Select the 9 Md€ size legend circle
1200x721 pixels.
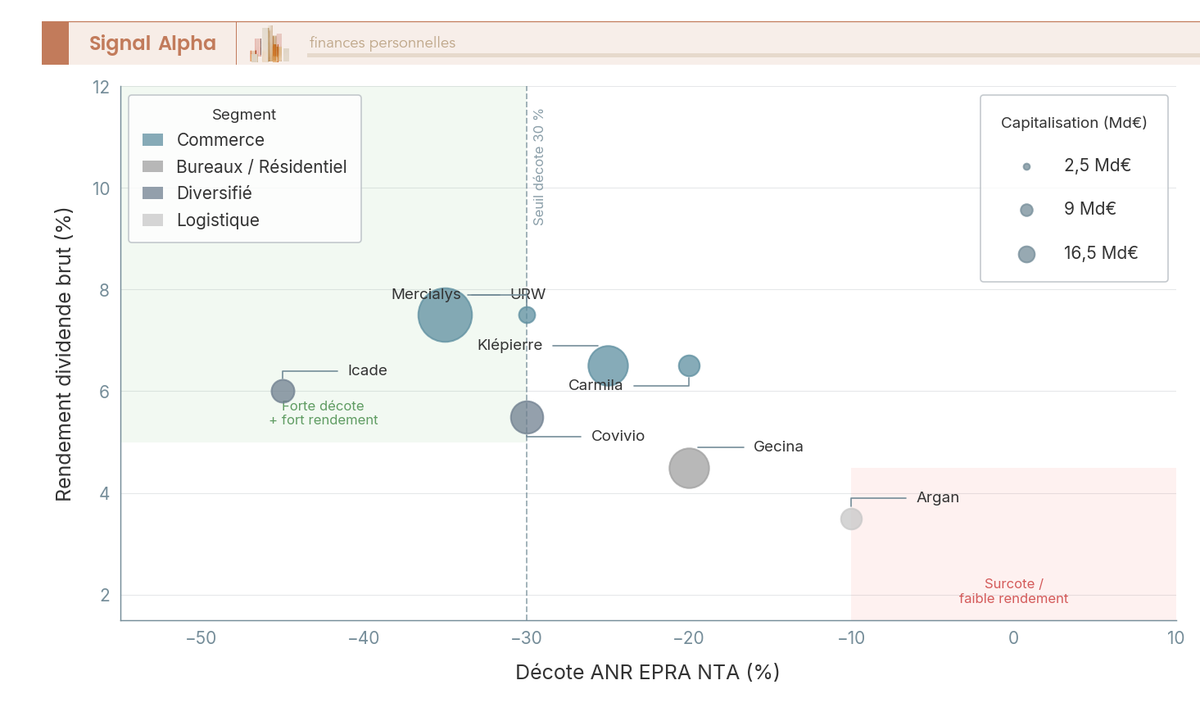point(1026,210)
